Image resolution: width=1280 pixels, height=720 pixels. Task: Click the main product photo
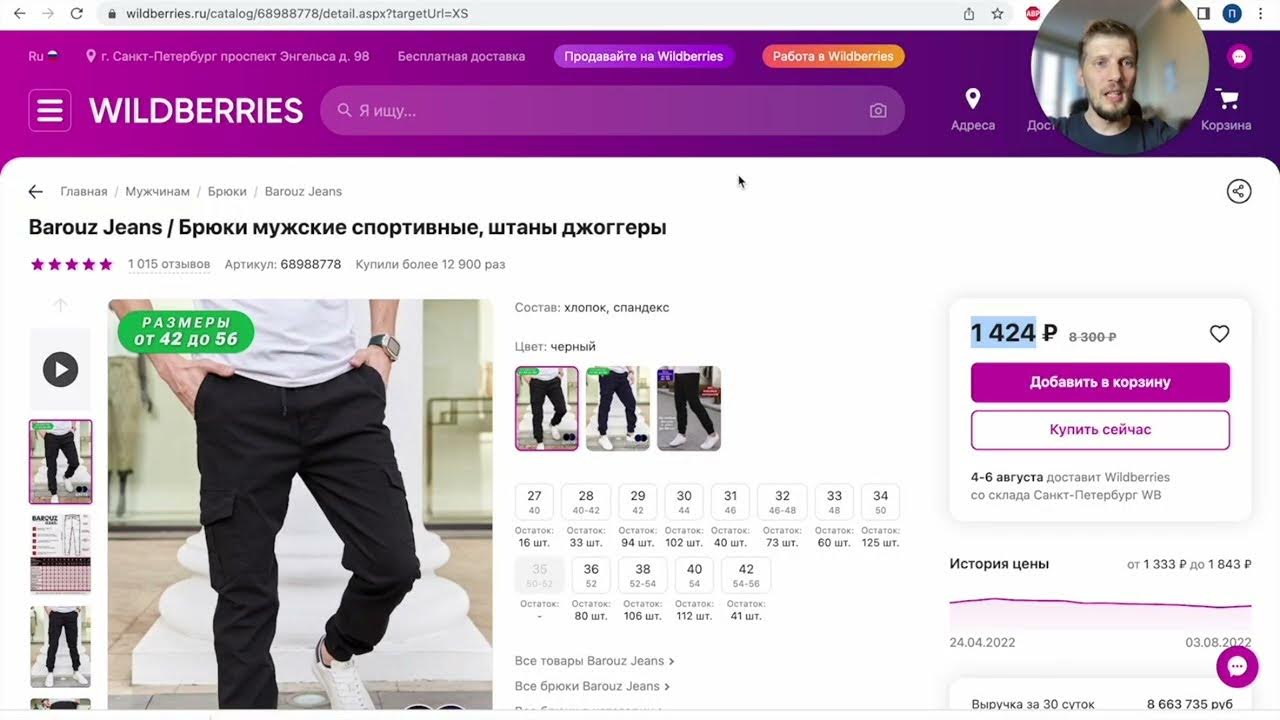click(300, 504)
